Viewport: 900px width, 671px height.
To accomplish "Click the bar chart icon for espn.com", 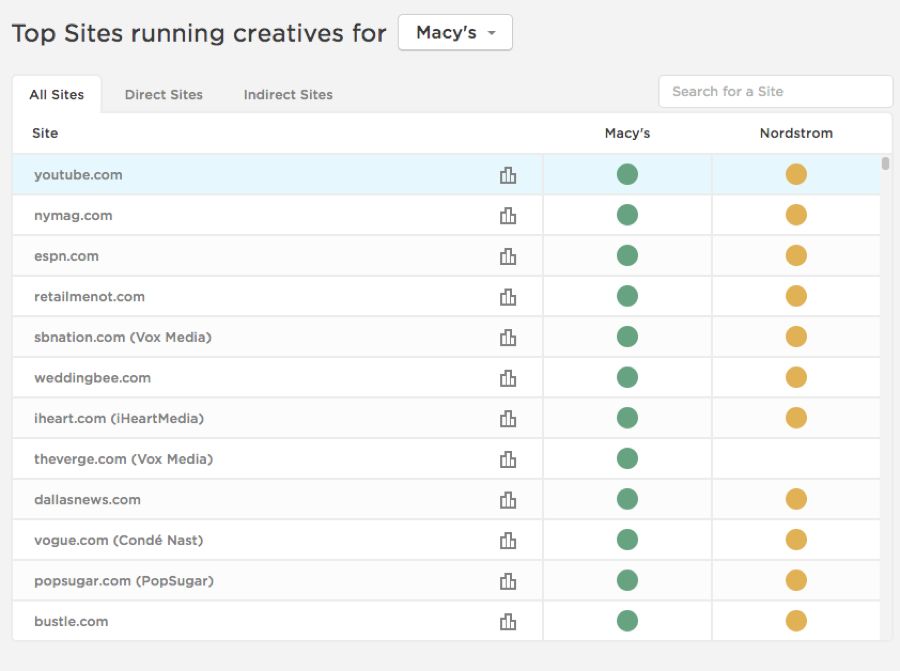I will 508,256.
